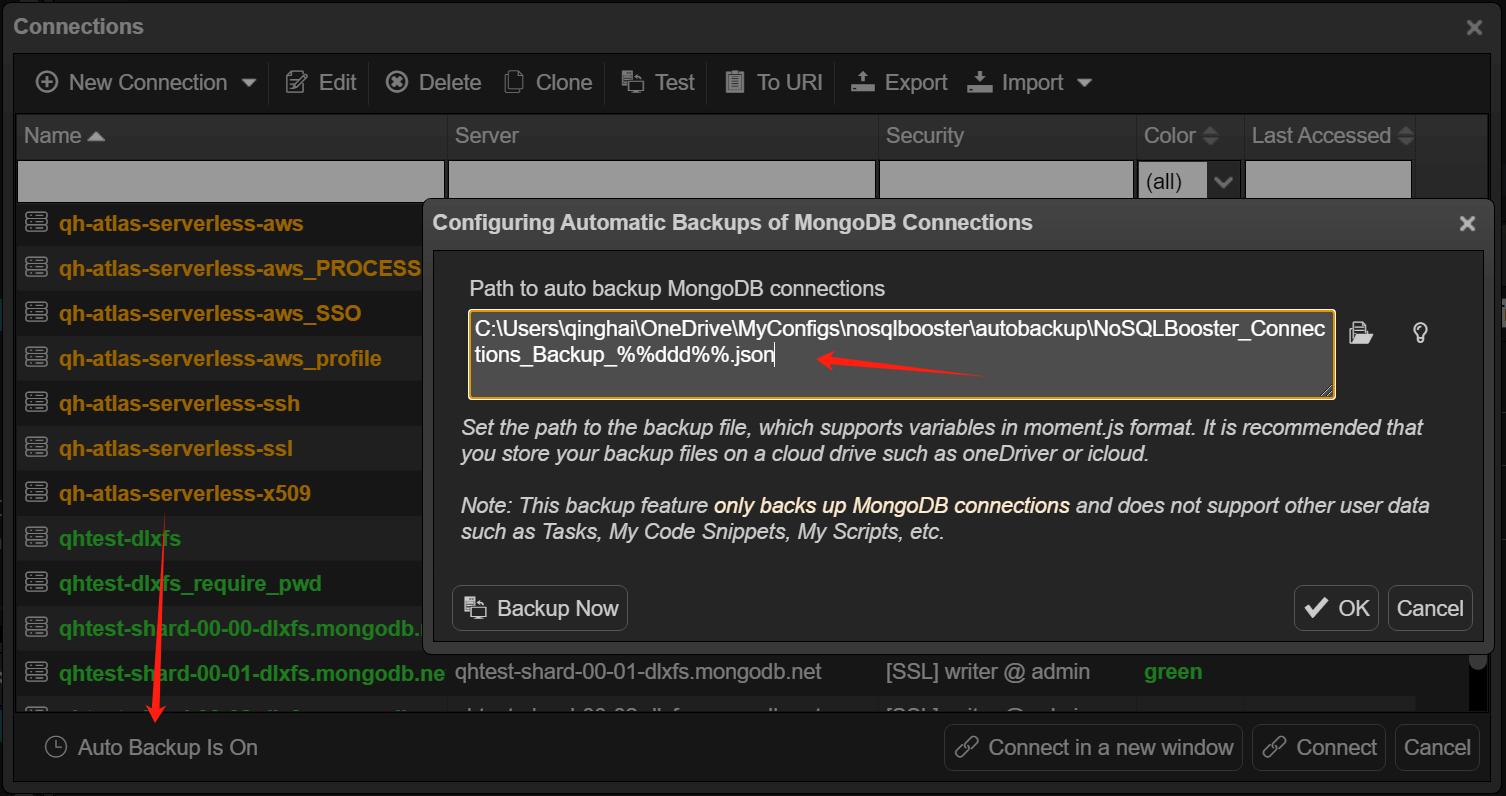Click the New Connection button
The height and width of the screenshot is (796, 1506).
coord(132,82)
